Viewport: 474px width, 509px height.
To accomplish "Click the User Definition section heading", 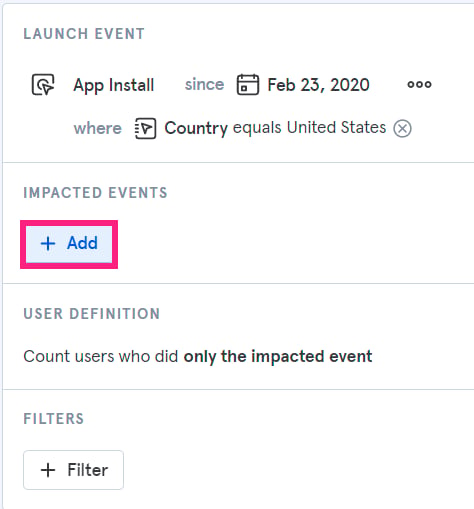I will point(92,314).
